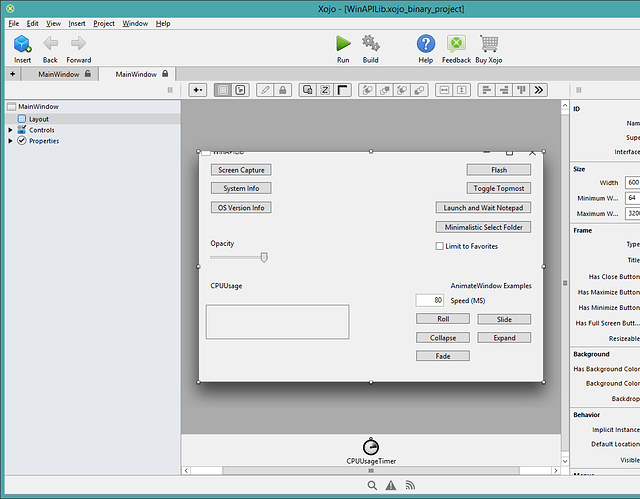Toggle the lock position padlock icon
Screen dimensions: 640x499
pos(282,90)
